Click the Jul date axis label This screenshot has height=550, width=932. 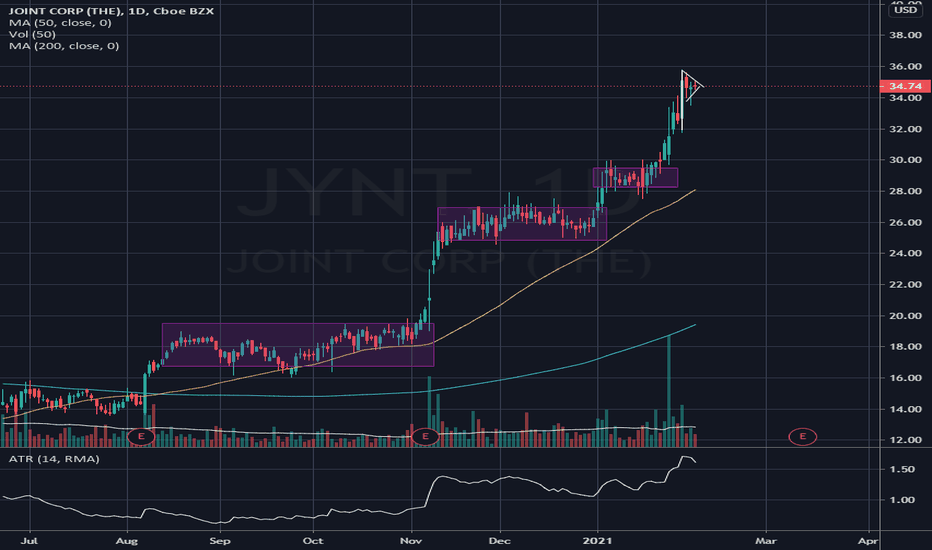click(29, 540)
